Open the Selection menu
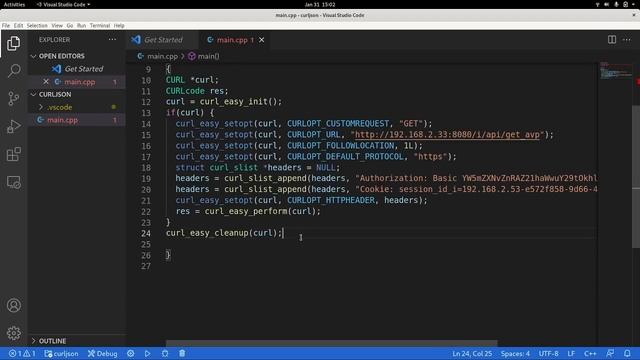This screenshot has width=640, height=360. [x=37, y=25]
